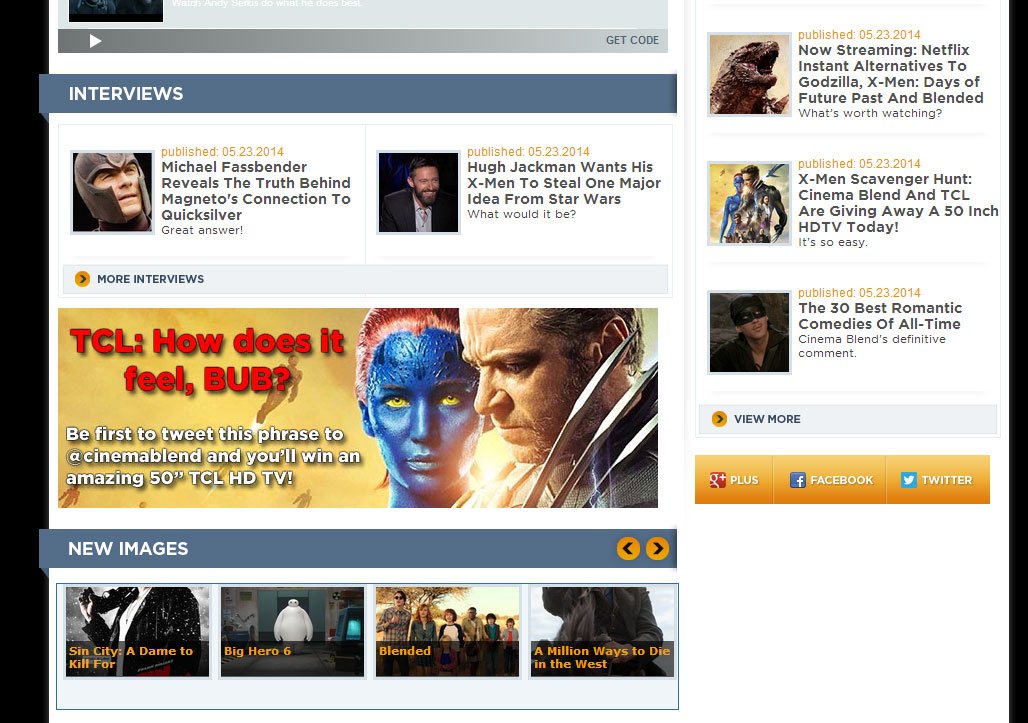Go to next images with right arrow
Screen dimensions: 1028x723
[x=658, y=549]
